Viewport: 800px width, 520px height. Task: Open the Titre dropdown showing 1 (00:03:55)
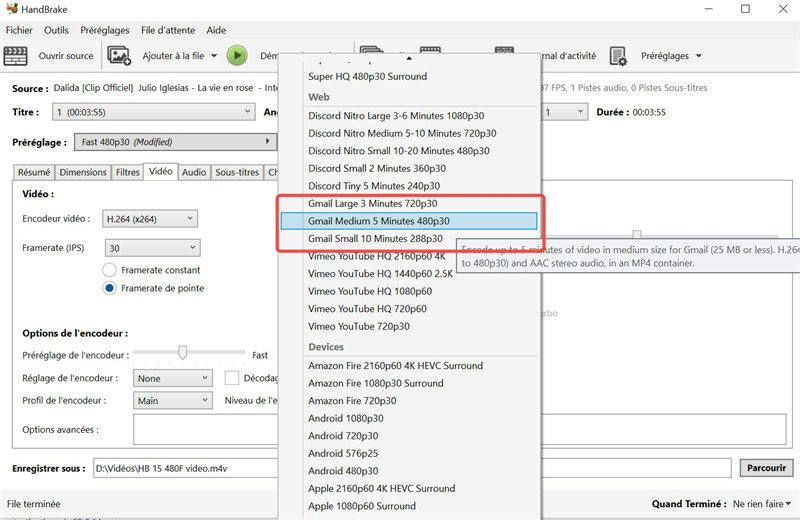(153, 112)
